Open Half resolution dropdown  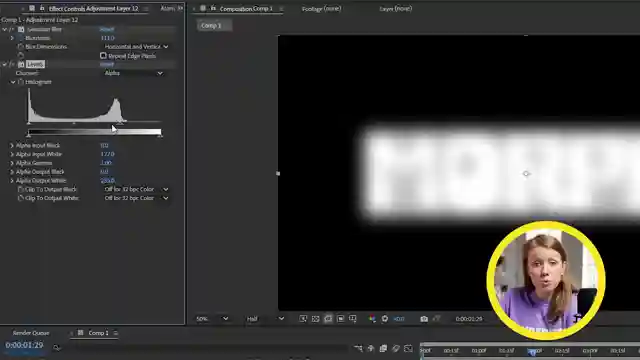click(x=265, y=319)
